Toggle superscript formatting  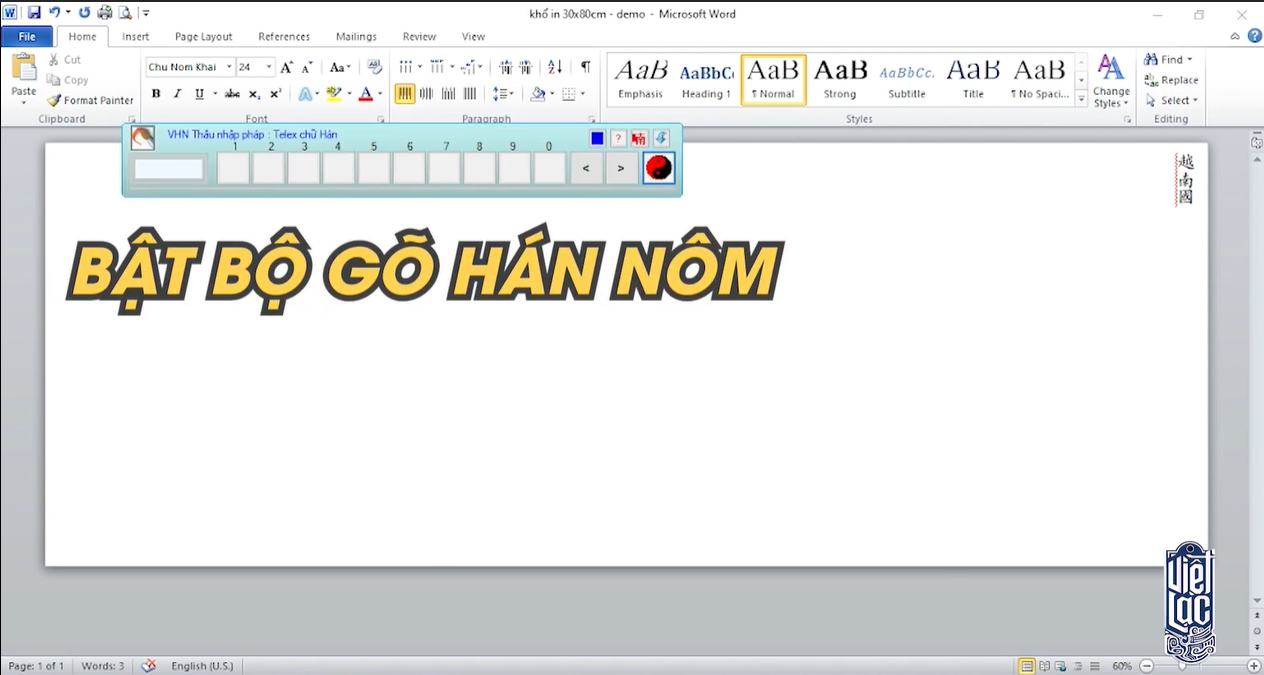tap(276, 94)
